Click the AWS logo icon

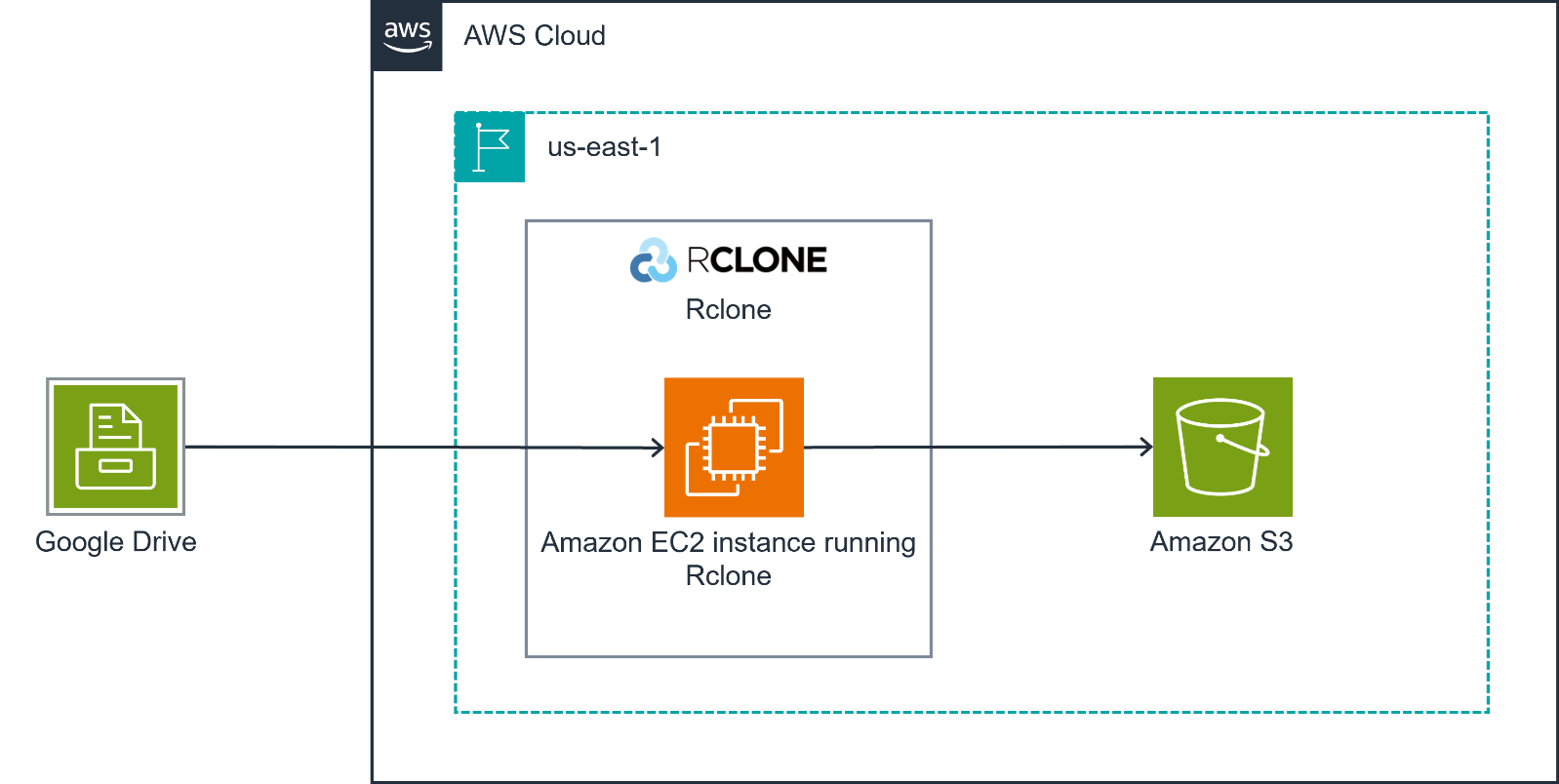(x=408, y=36)
